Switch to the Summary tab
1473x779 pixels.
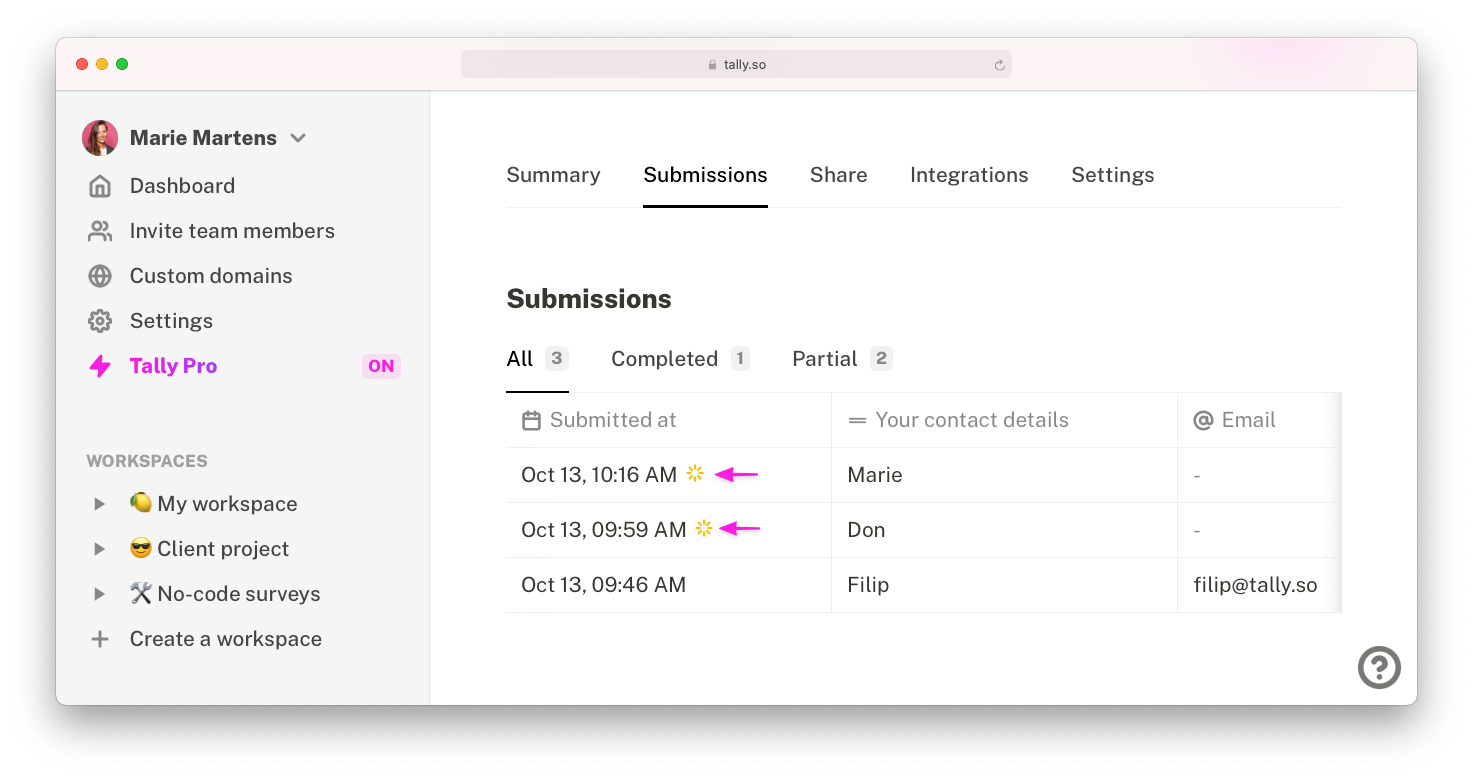553,175
